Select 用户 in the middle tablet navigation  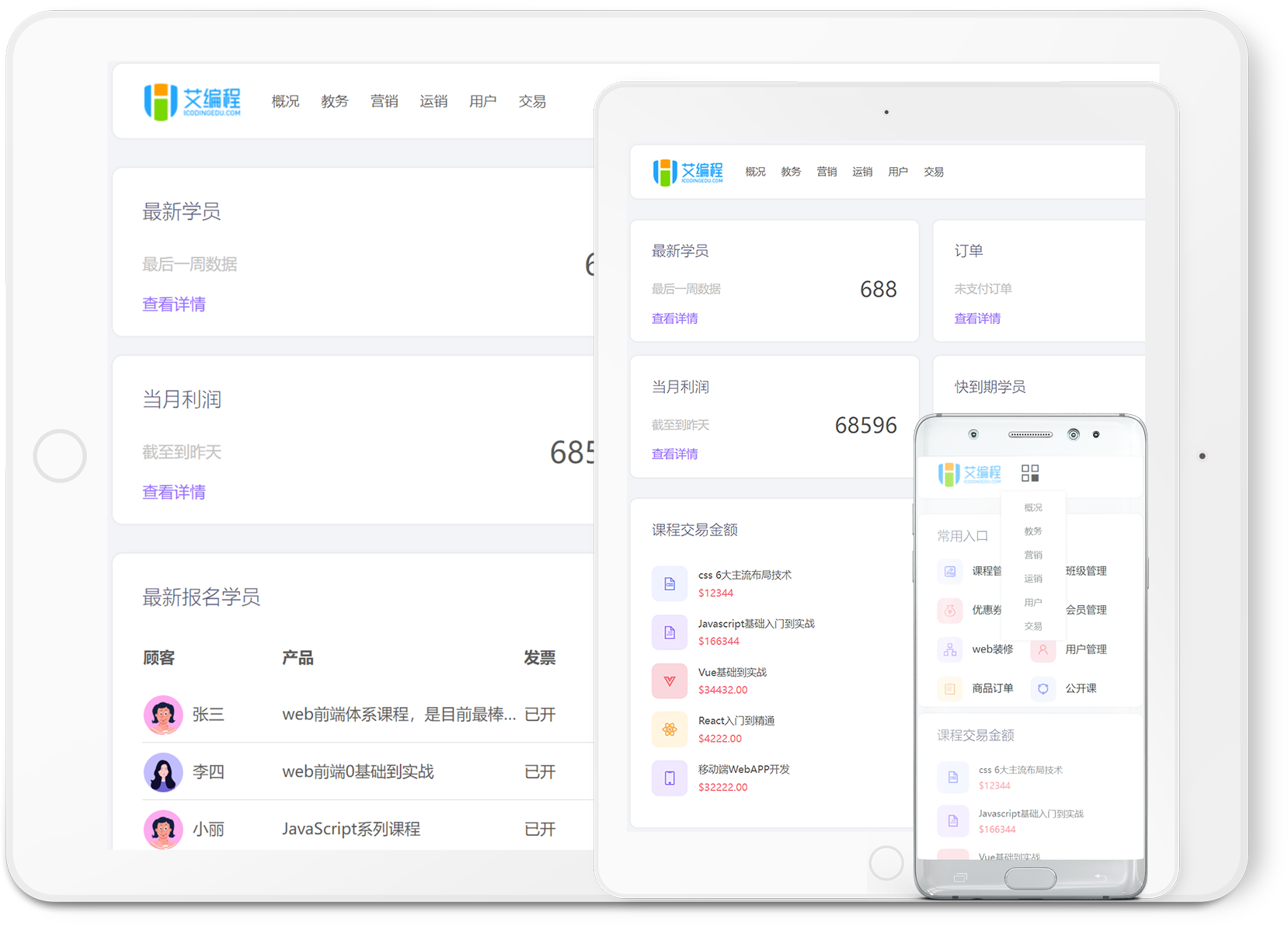point(898,172)
